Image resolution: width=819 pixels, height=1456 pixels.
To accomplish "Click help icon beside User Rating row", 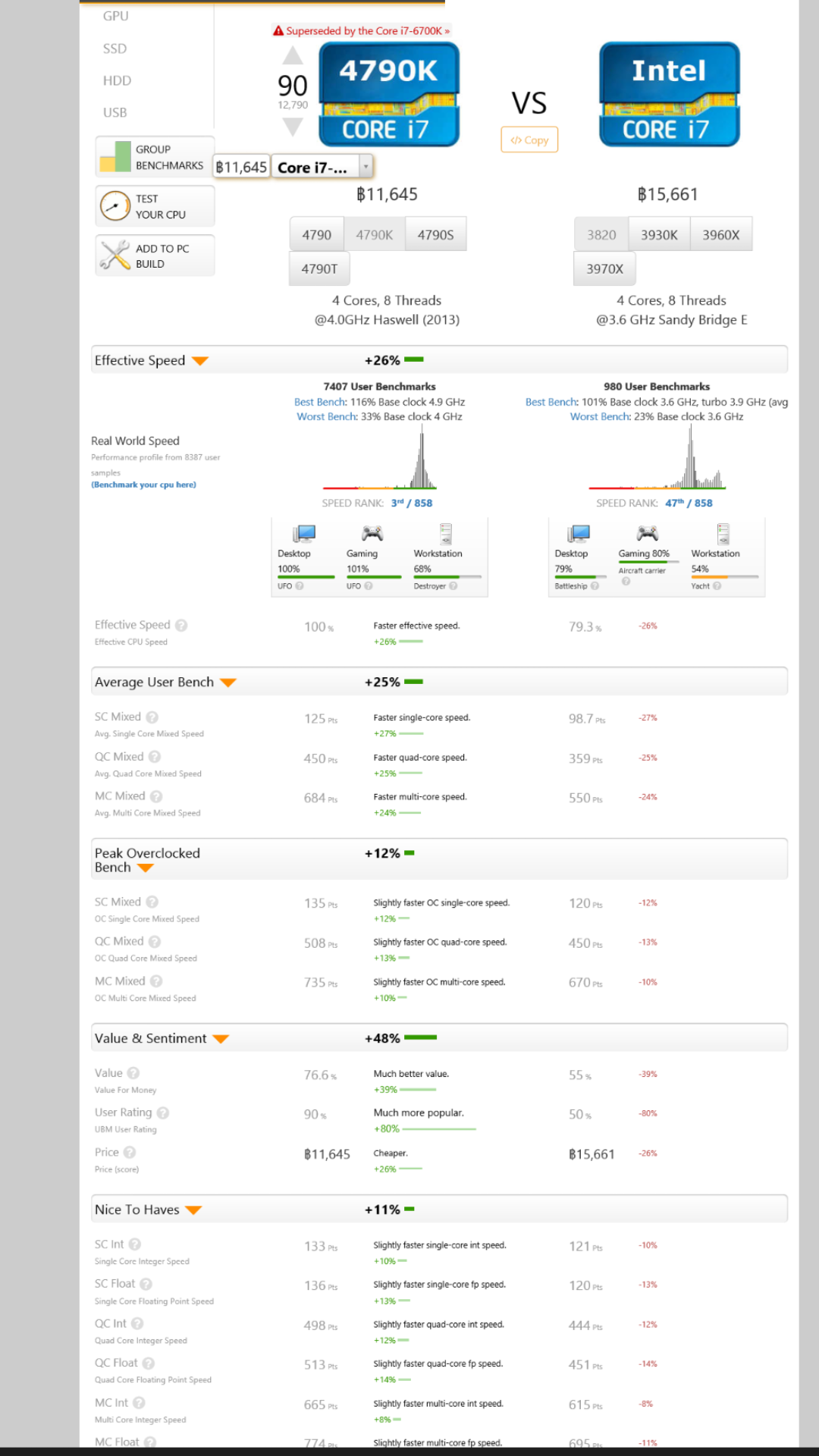I will [x=163, y=1113].
